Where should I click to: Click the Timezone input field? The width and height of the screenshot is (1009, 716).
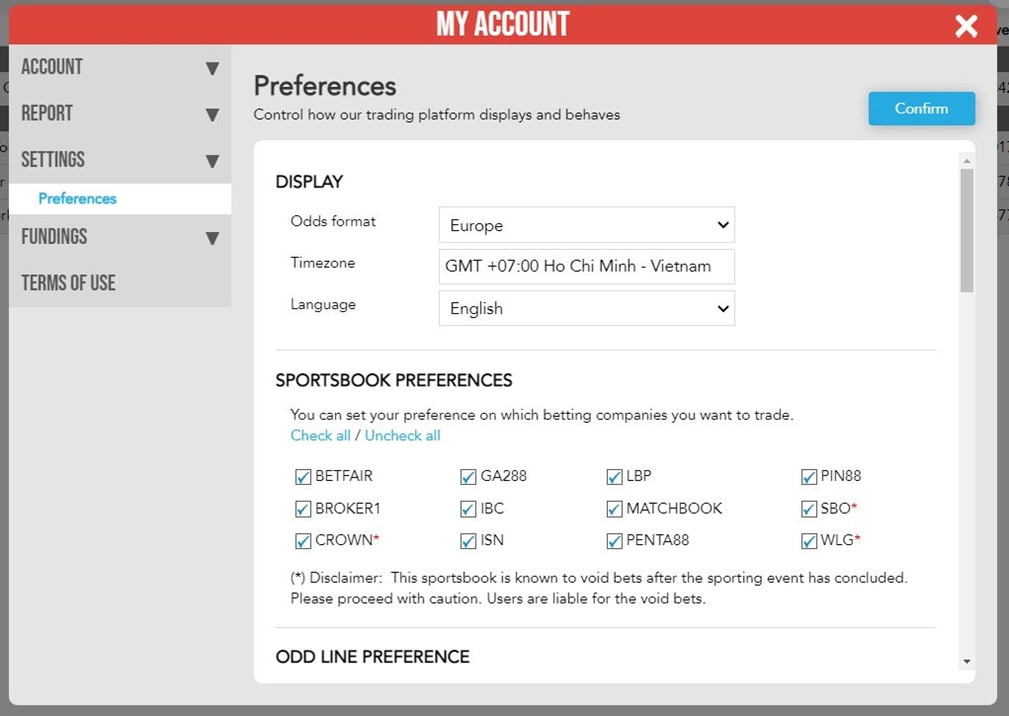click(586, 266)
